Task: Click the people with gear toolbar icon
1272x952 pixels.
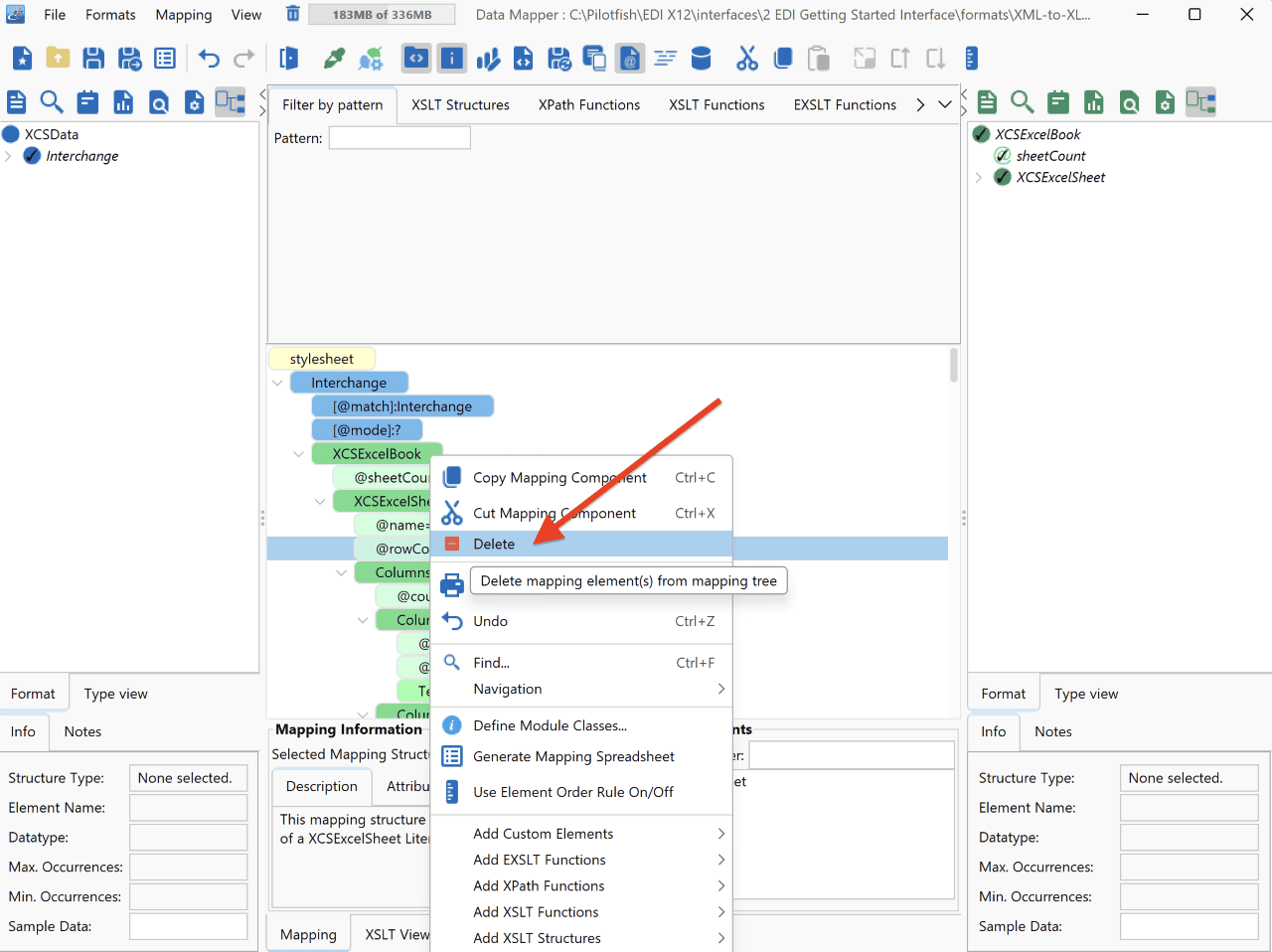Action: [371, 59]
